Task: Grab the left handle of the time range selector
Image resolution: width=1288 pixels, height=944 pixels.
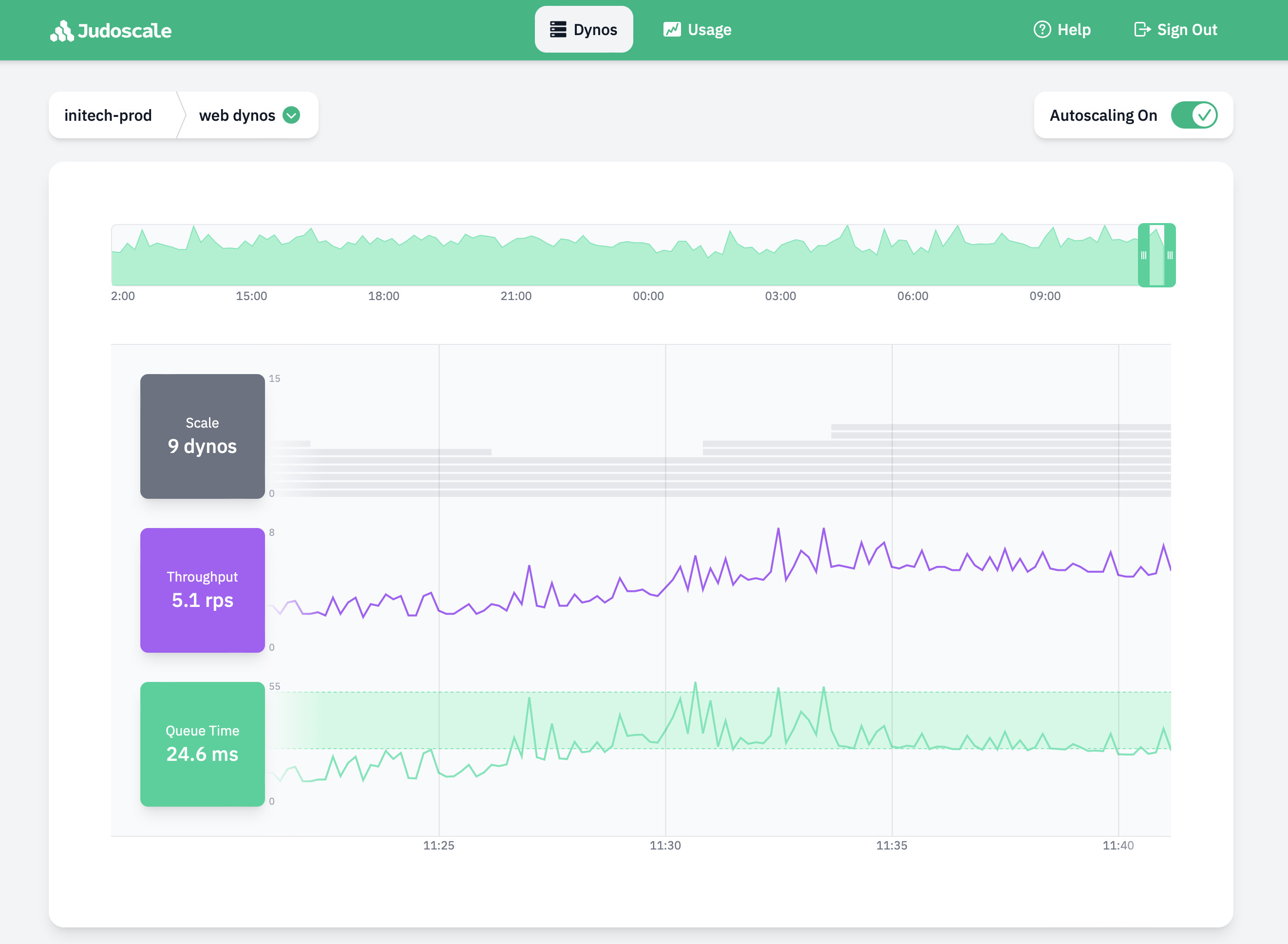Action: click(x=1143, y=255)
